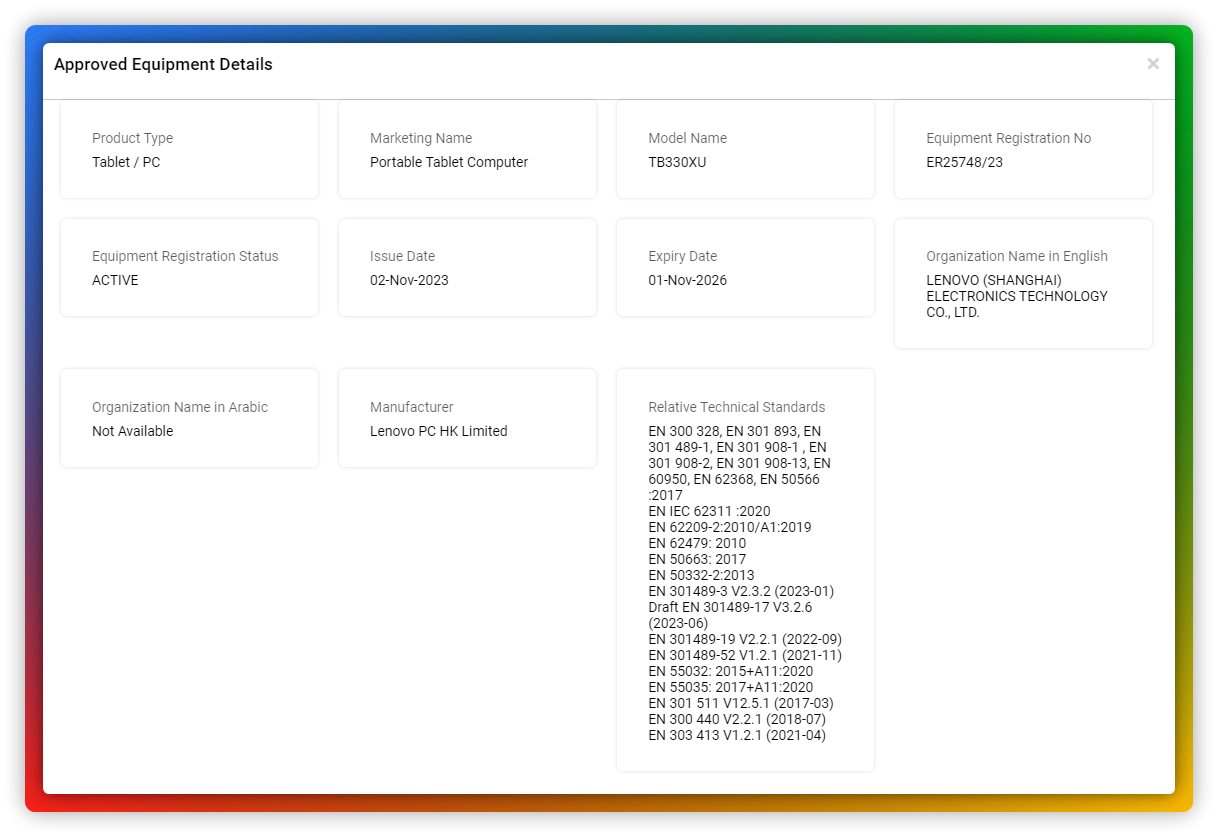Click 'Organization Name in English' label

click(1017, 256)
